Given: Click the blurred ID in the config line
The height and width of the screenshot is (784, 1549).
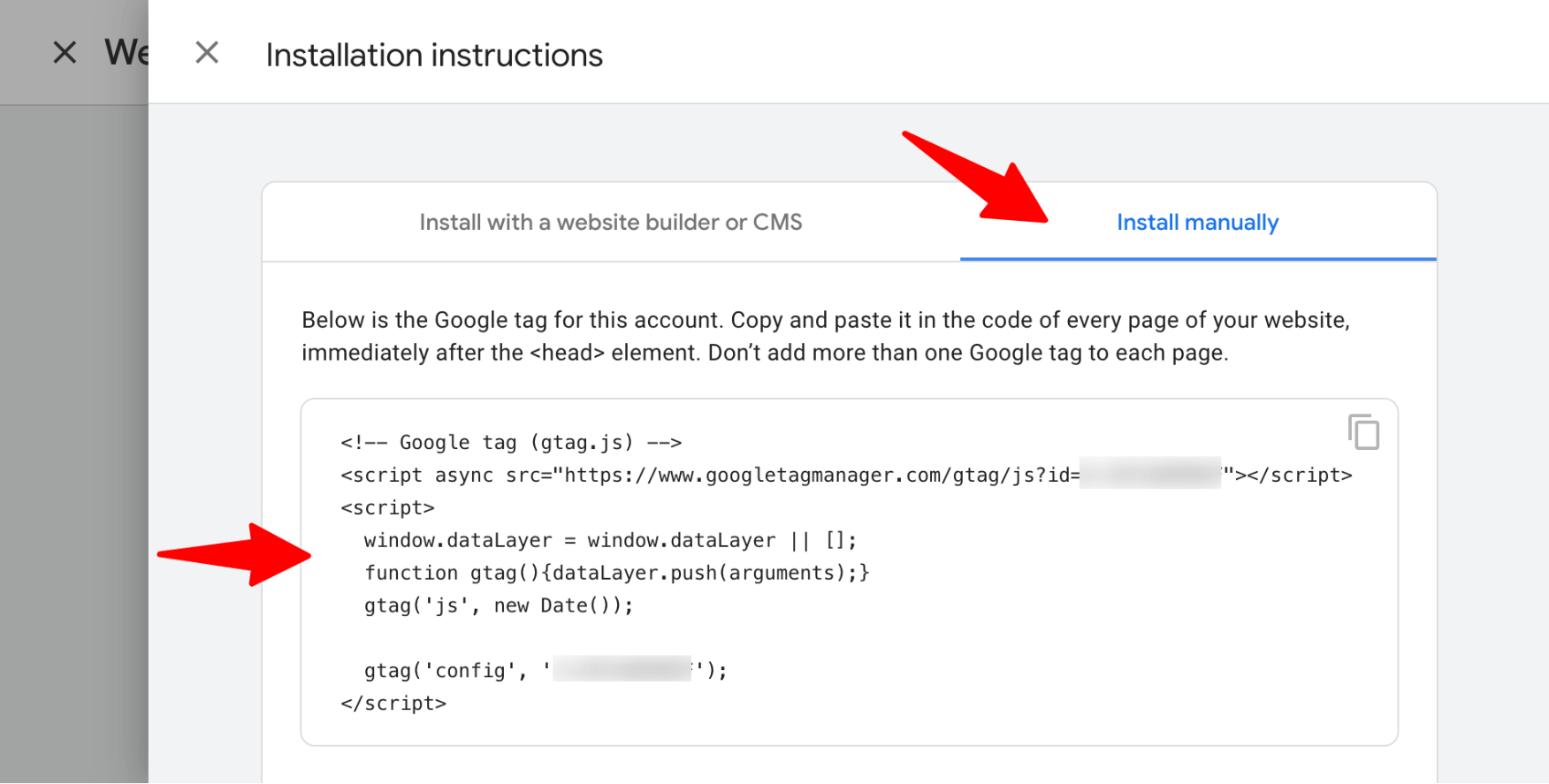Looking at the screenshot, I should tap(622, 670).
